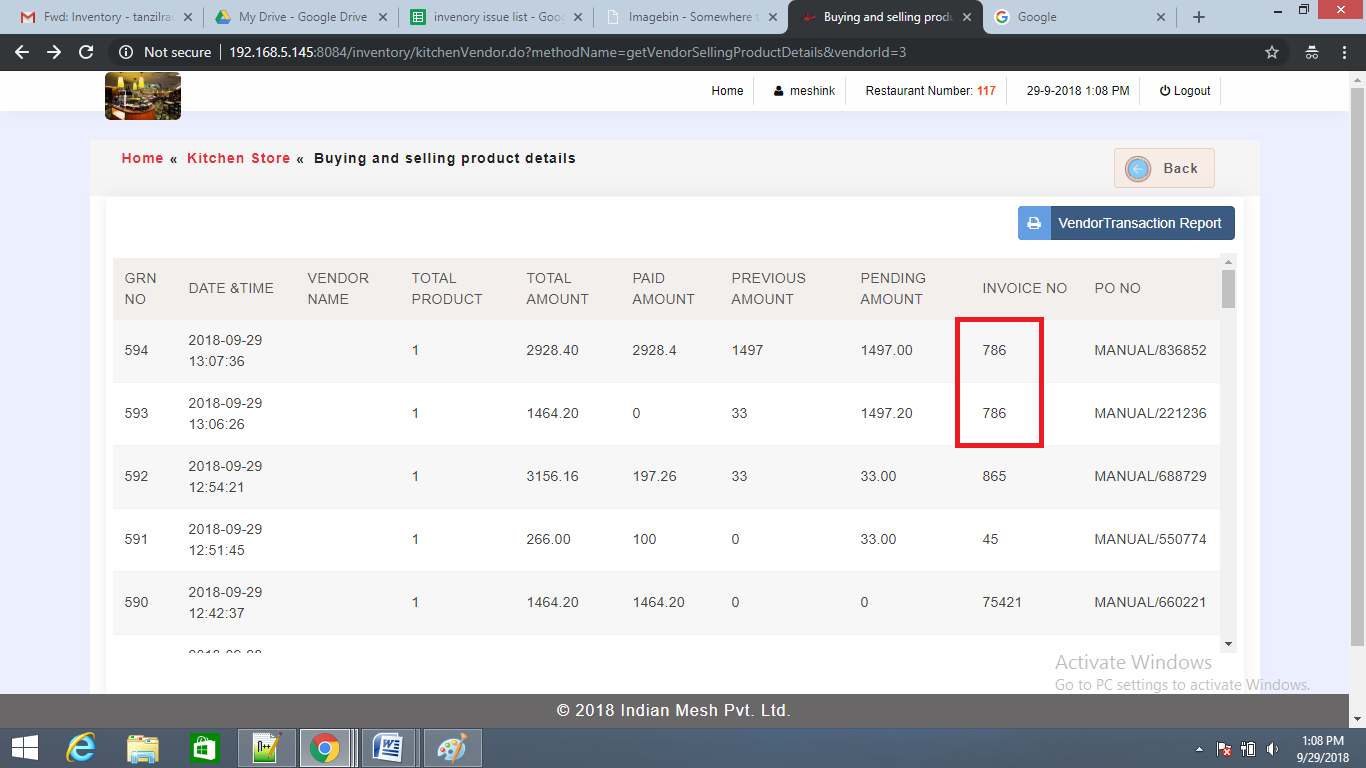Click the clock in the system tray
The image size is (1366, 768).
point(1322,748)
